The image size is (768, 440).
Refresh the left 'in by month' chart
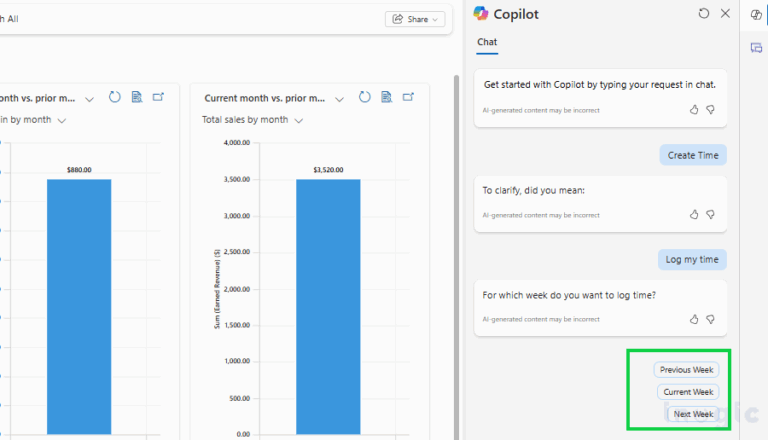[115, 97]
